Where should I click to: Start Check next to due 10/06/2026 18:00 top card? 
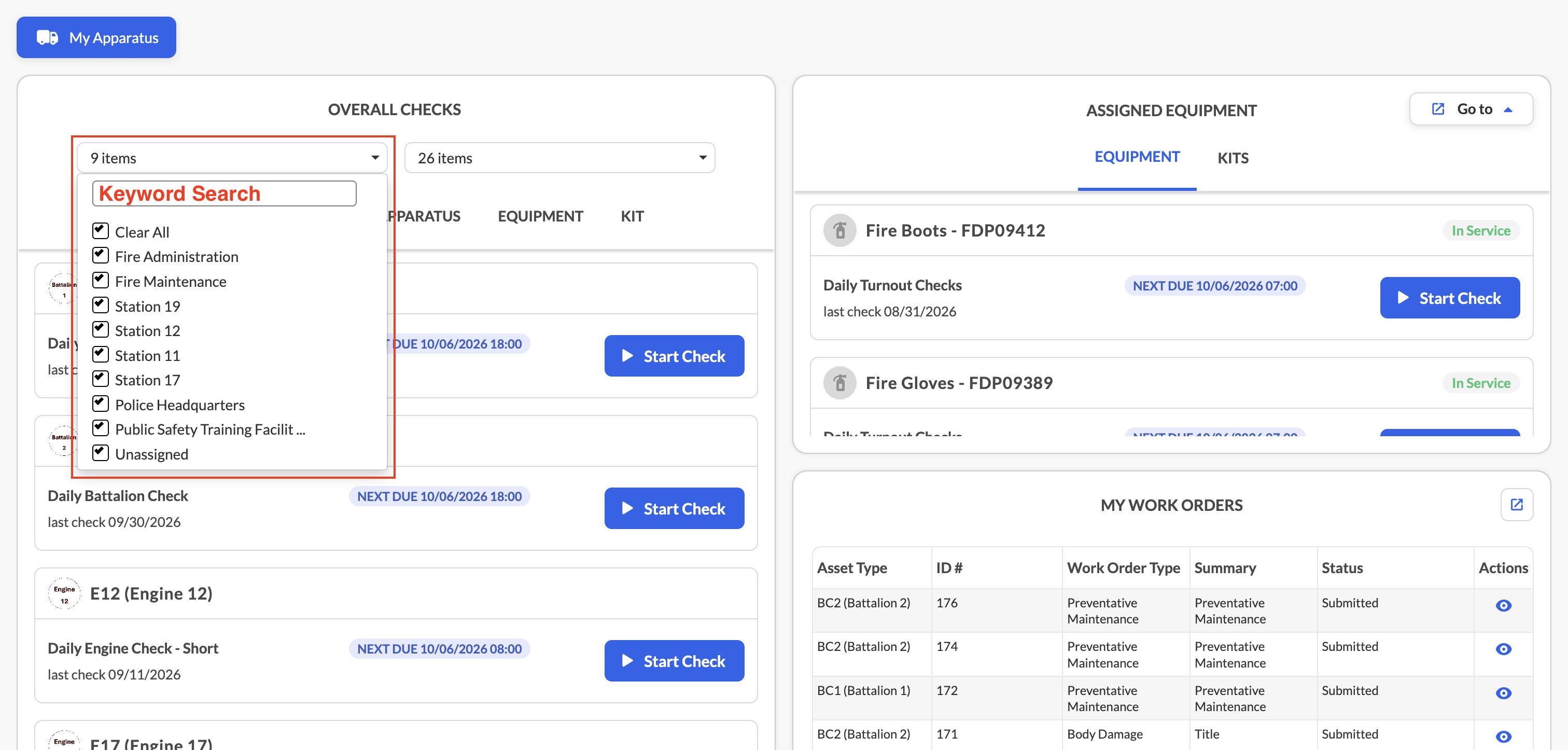674,355
